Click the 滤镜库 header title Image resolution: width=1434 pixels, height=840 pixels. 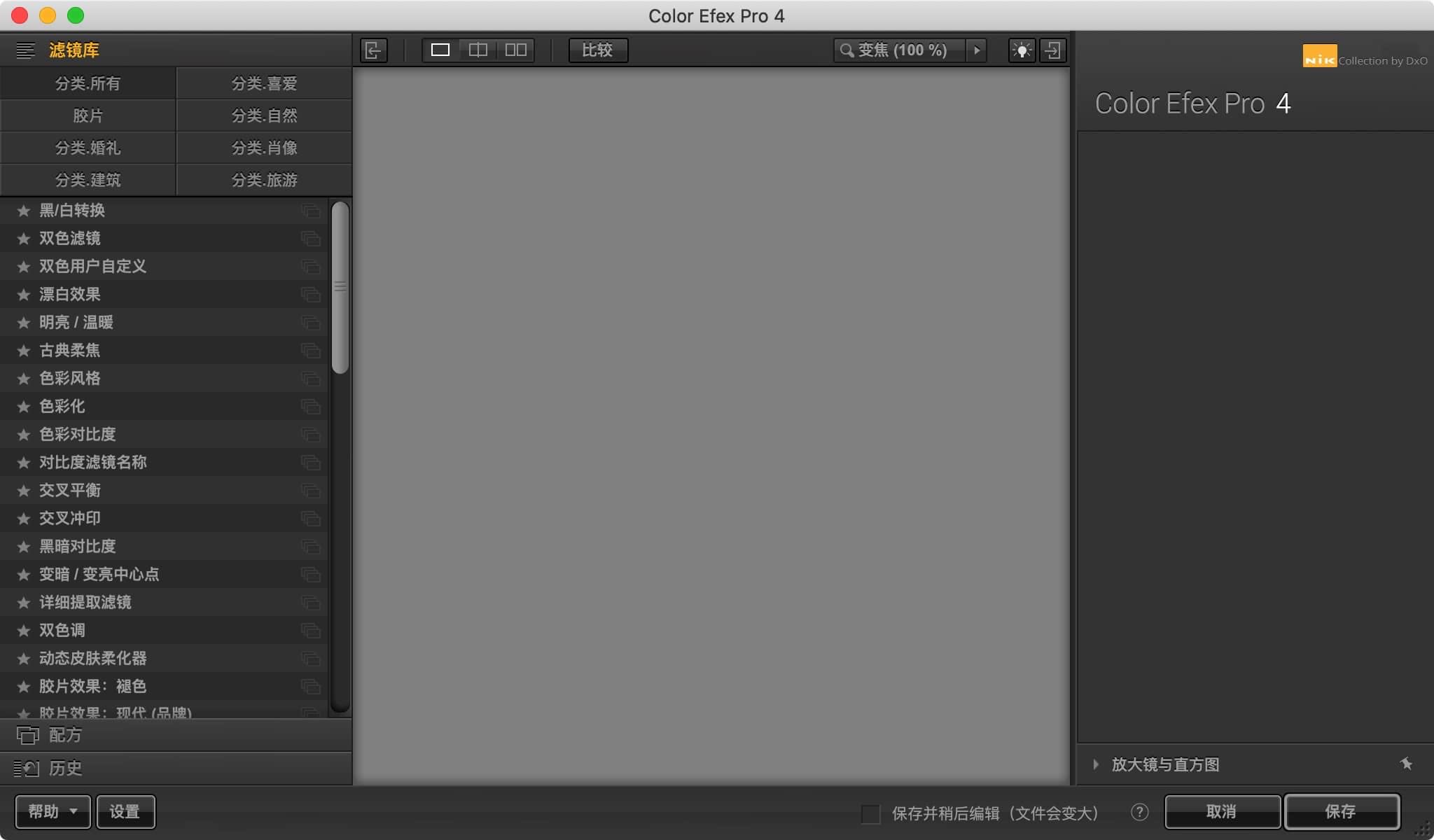74,50
